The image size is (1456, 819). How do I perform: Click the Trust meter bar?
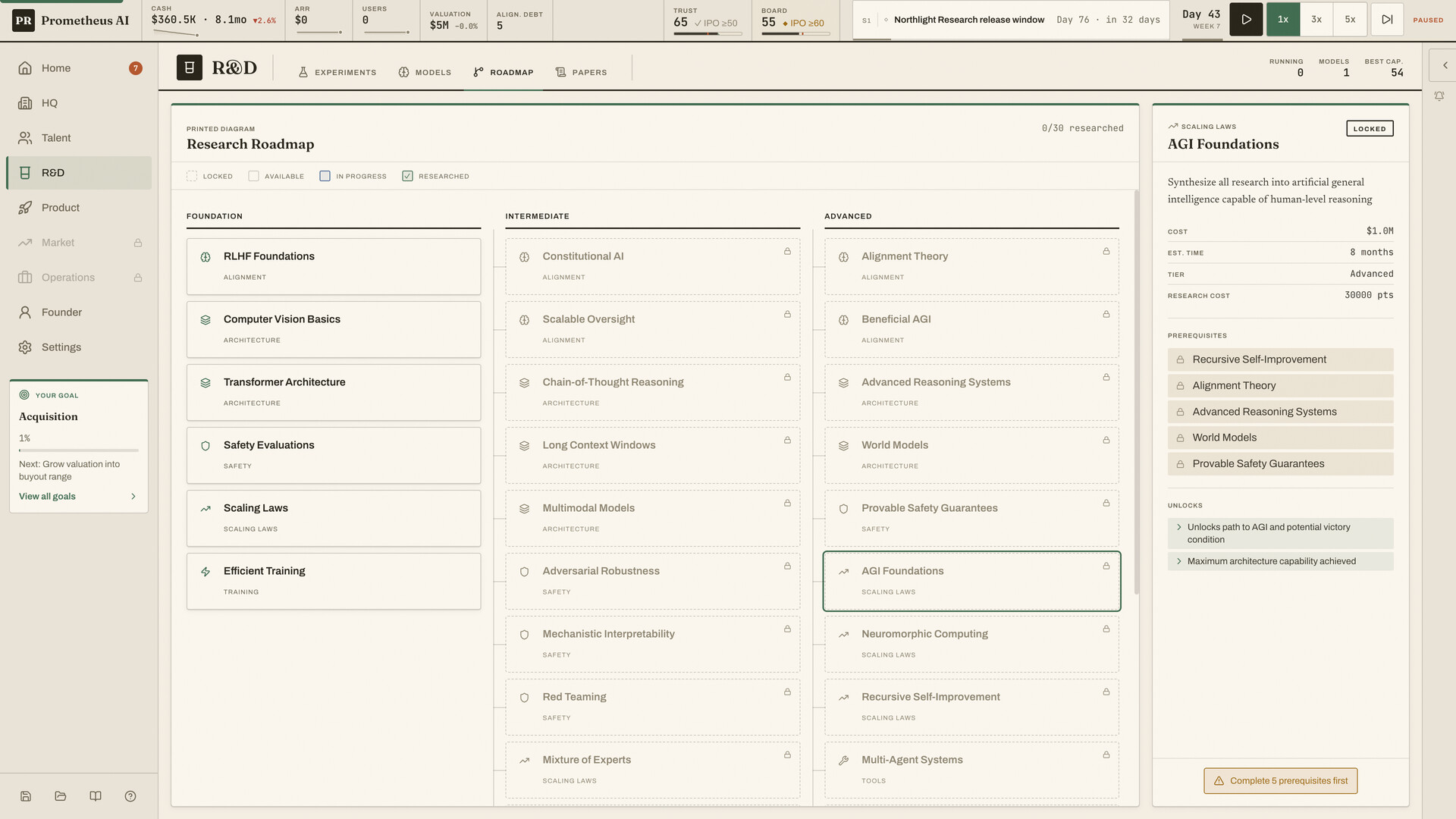coord(708,33)
